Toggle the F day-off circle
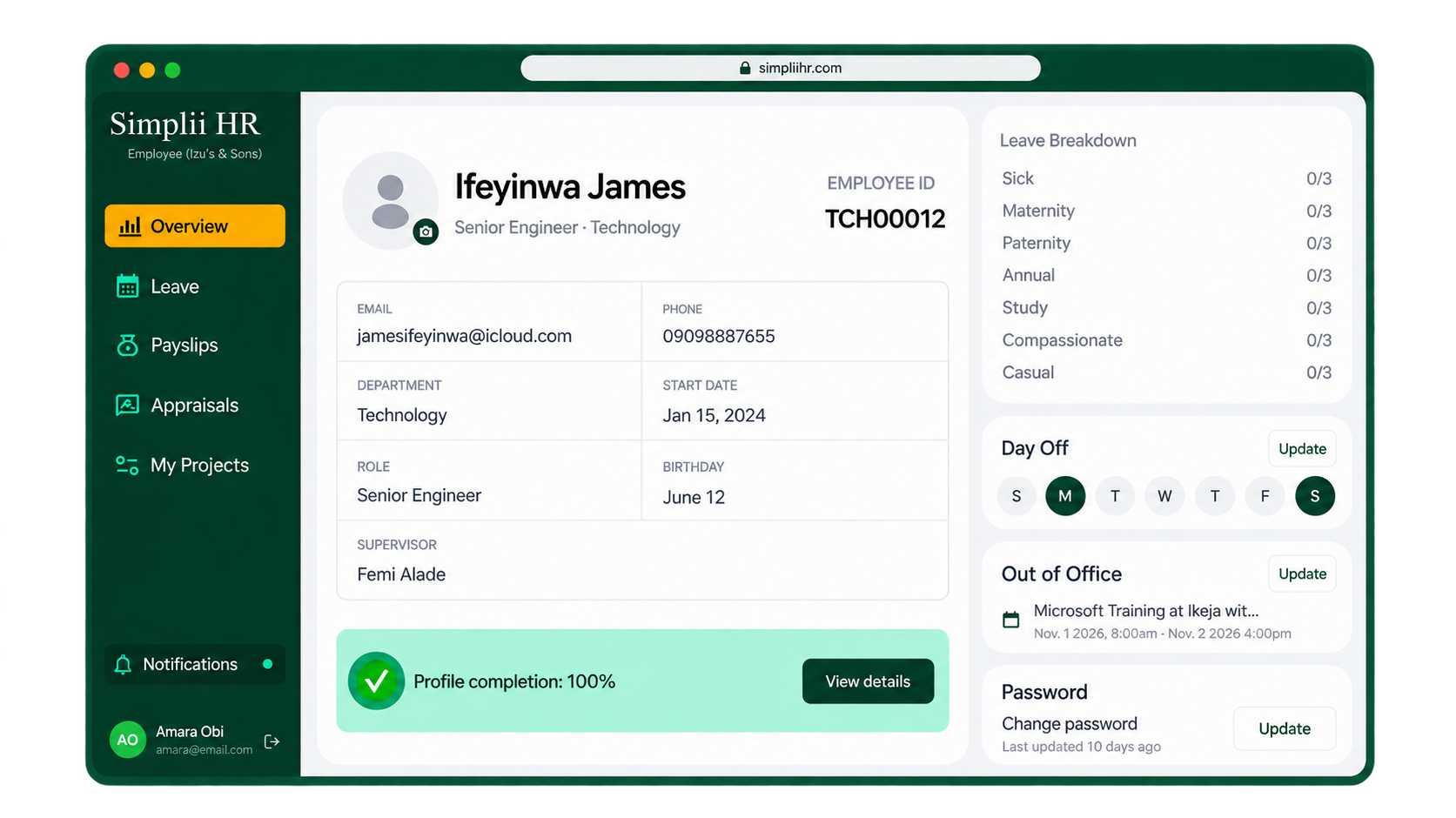The width and height of the screenshot is (1456, 818). (1265, 496)
